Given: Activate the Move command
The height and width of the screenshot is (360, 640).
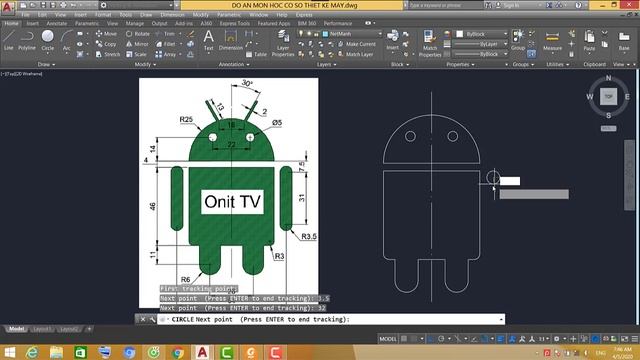Looking at the screenshot, I should (106, 33).
